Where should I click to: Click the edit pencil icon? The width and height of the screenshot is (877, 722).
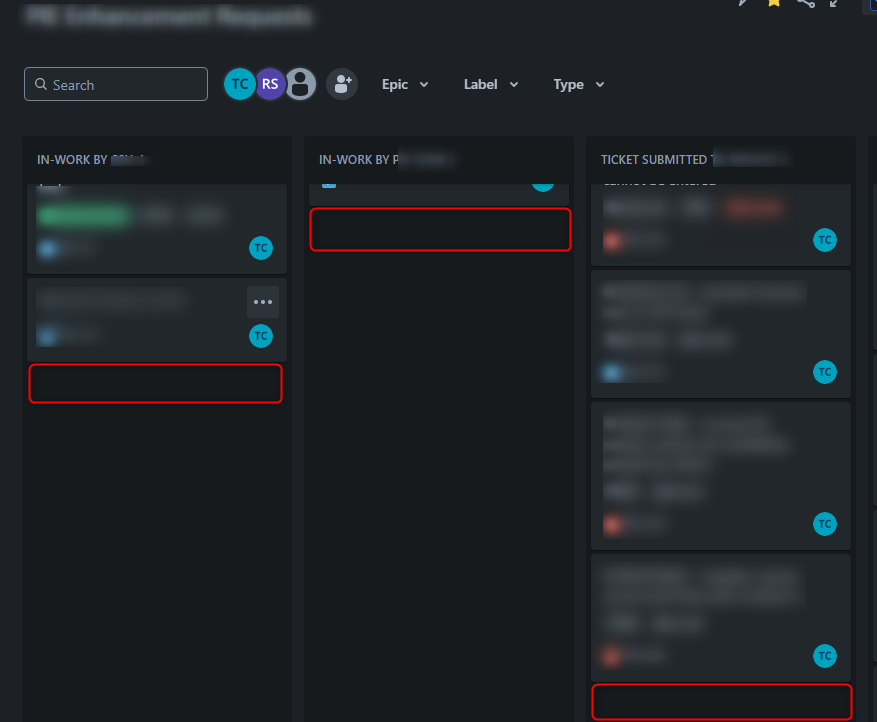tap(740, 5)
